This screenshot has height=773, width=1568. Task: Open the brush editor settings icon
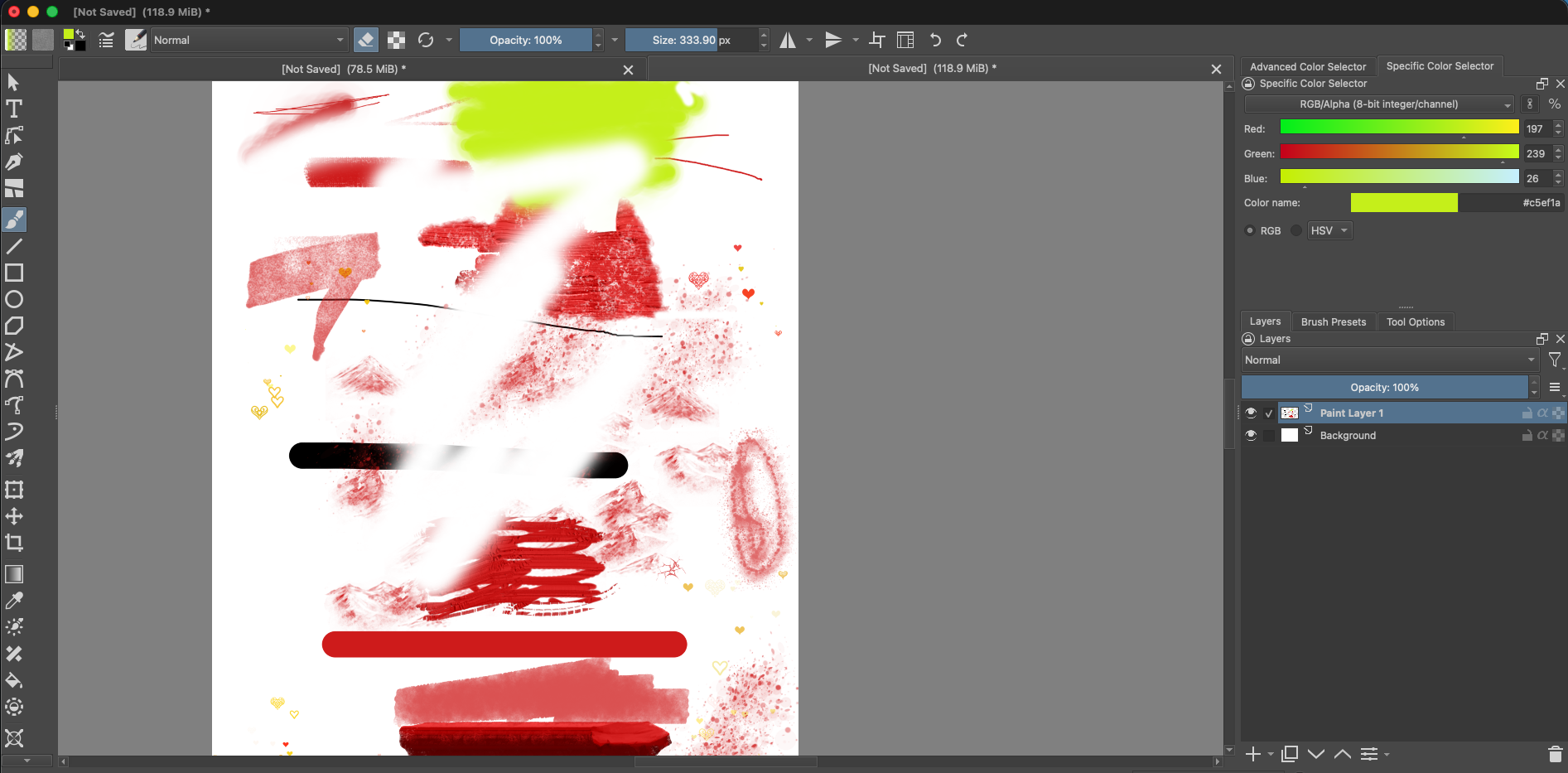[x=106, y=40]
